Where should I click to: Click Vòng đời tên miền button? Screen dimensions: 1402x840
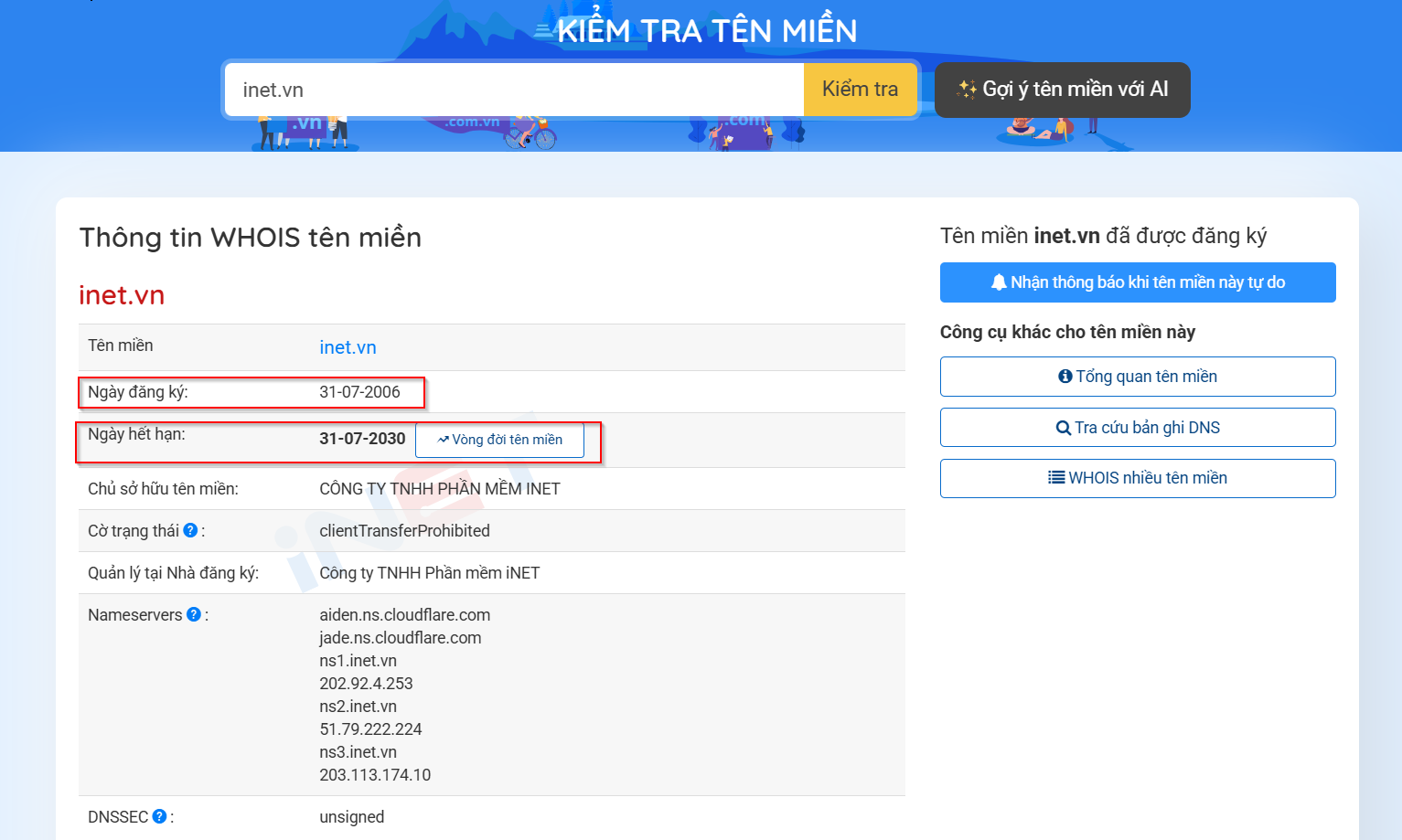499,440
